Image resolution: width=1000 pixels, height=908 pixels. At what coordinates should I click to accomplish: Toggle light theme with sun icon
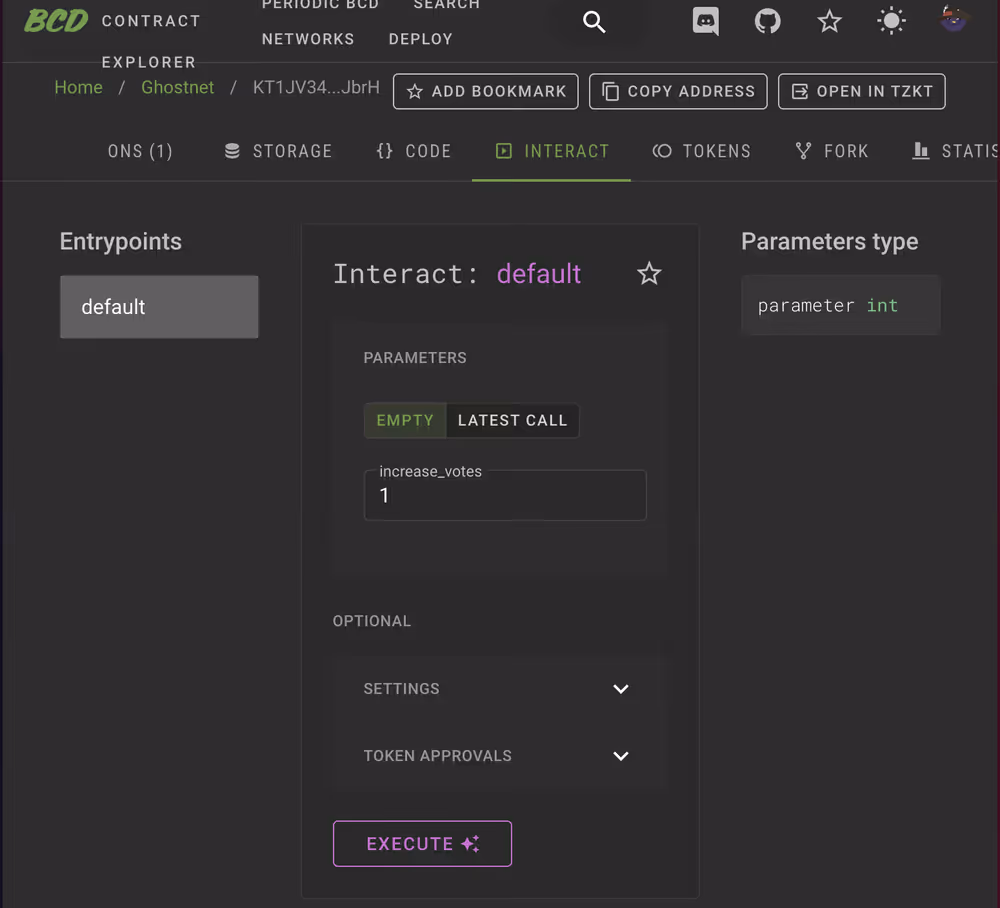pos(890,21)
